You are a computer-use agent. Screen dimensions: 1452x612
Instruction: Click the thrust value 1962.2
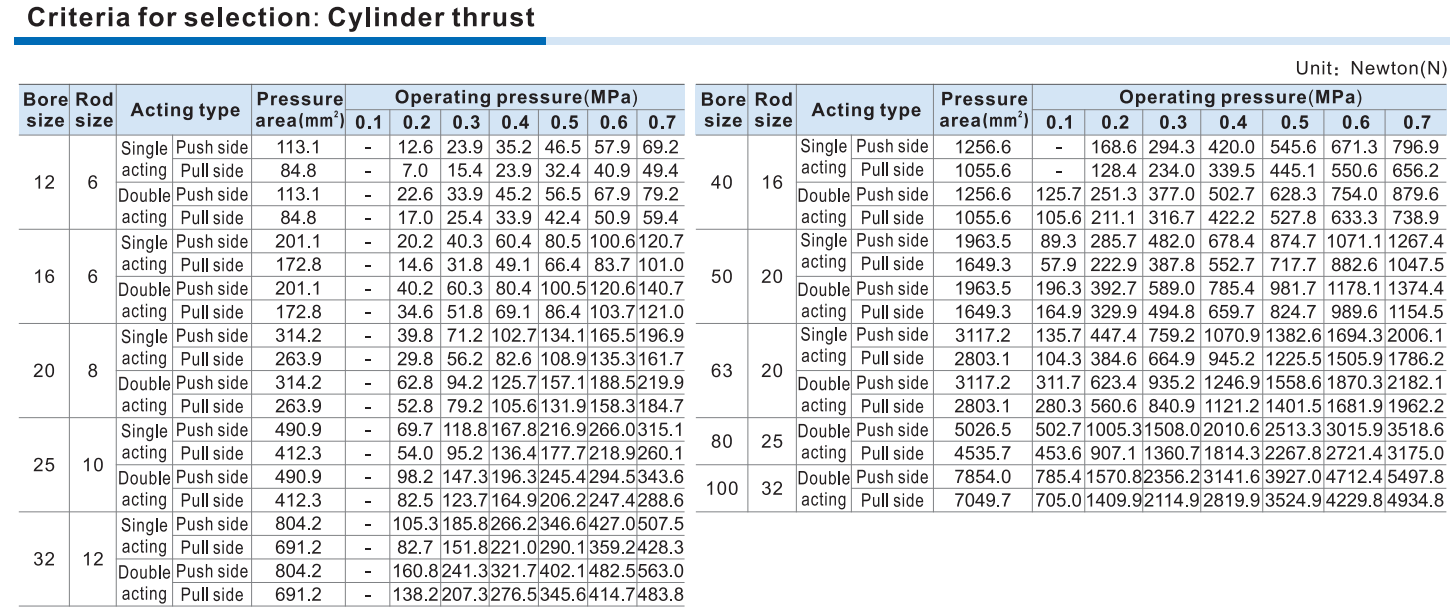click(1416, 406)
